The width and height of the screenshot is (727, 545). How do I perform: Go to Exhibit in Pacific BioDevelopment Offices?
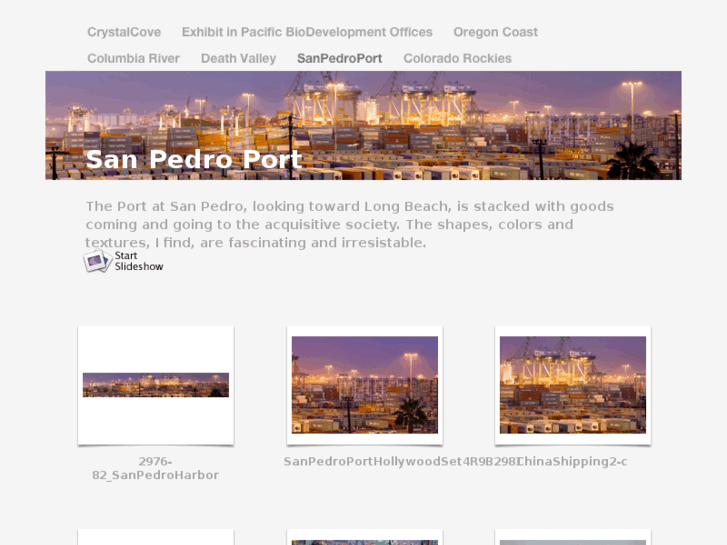click(307, 32)
